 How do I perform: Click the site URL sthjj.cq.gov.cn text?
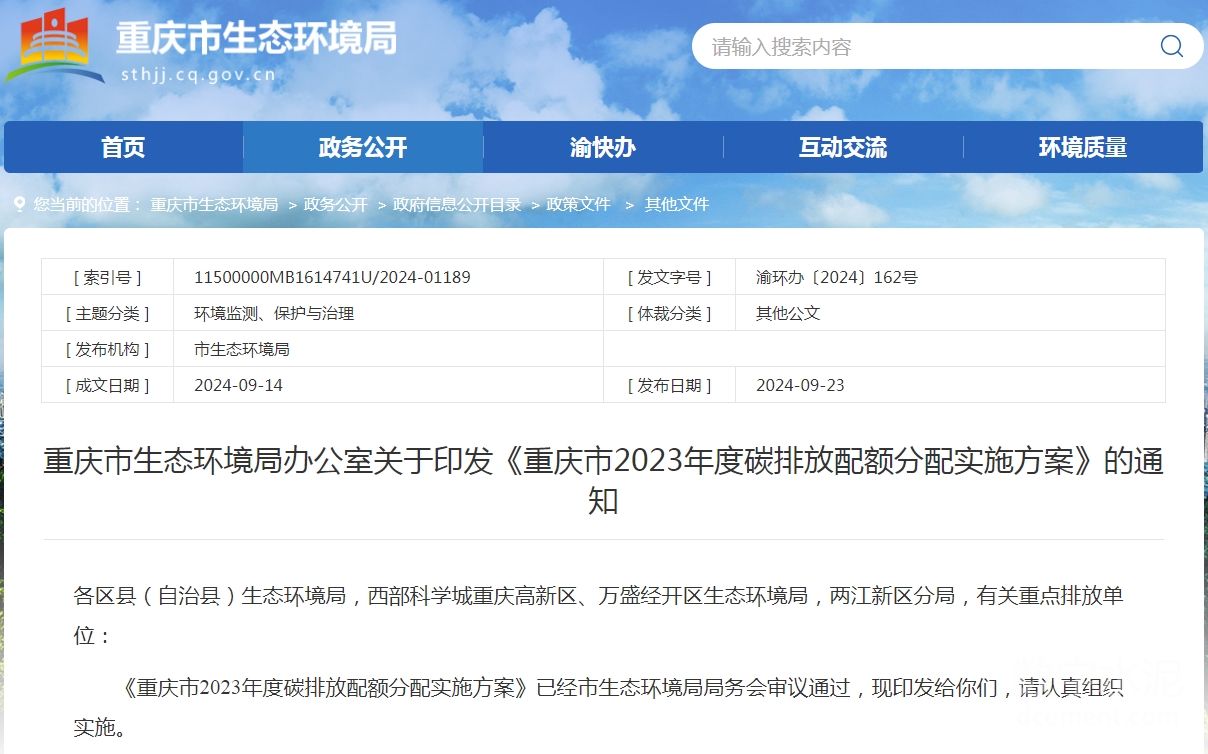coord(197,74)
